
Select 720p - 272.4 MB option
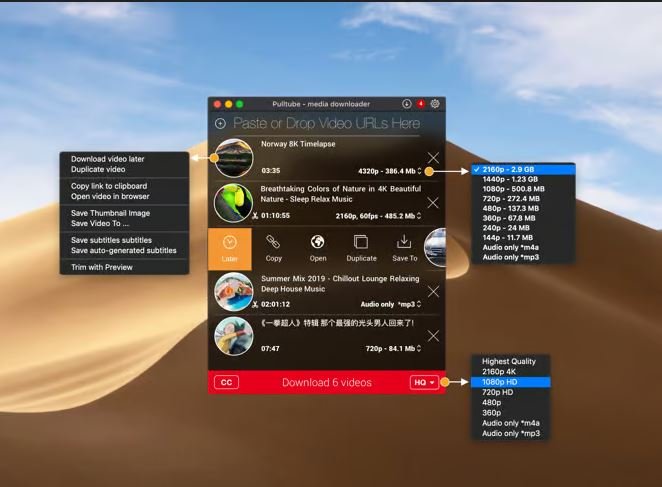pos(523,199)
